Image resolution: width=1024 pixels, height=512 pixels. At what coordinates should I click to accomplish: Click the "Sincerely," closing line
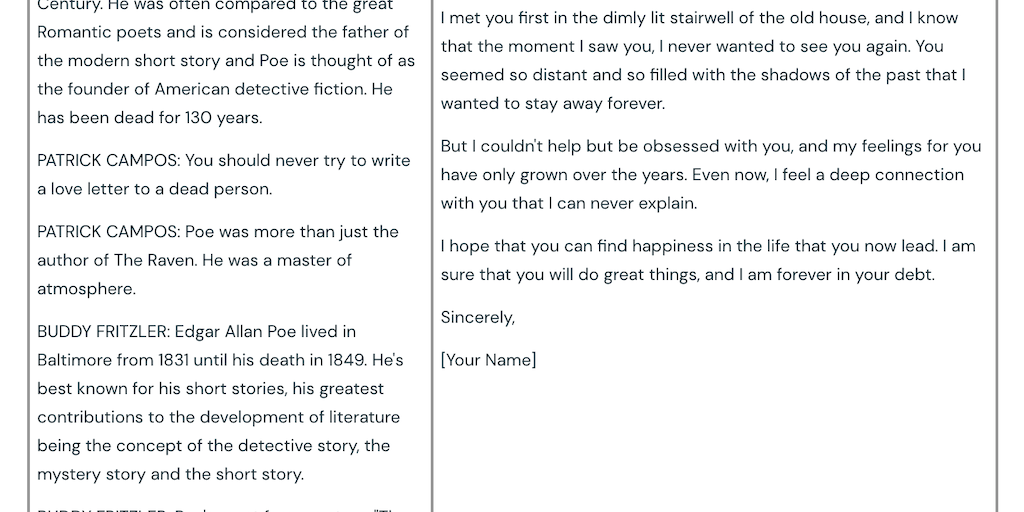tap(478, 317)
